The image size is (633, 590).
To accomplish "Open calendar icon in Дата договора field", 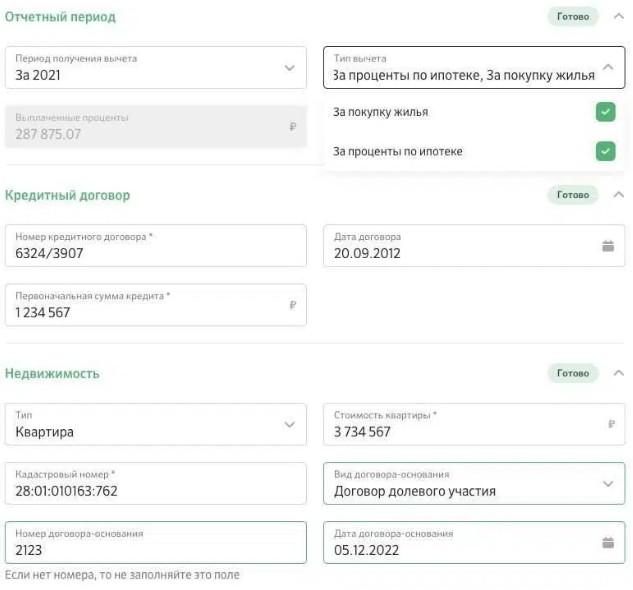I will click(607, 246).
